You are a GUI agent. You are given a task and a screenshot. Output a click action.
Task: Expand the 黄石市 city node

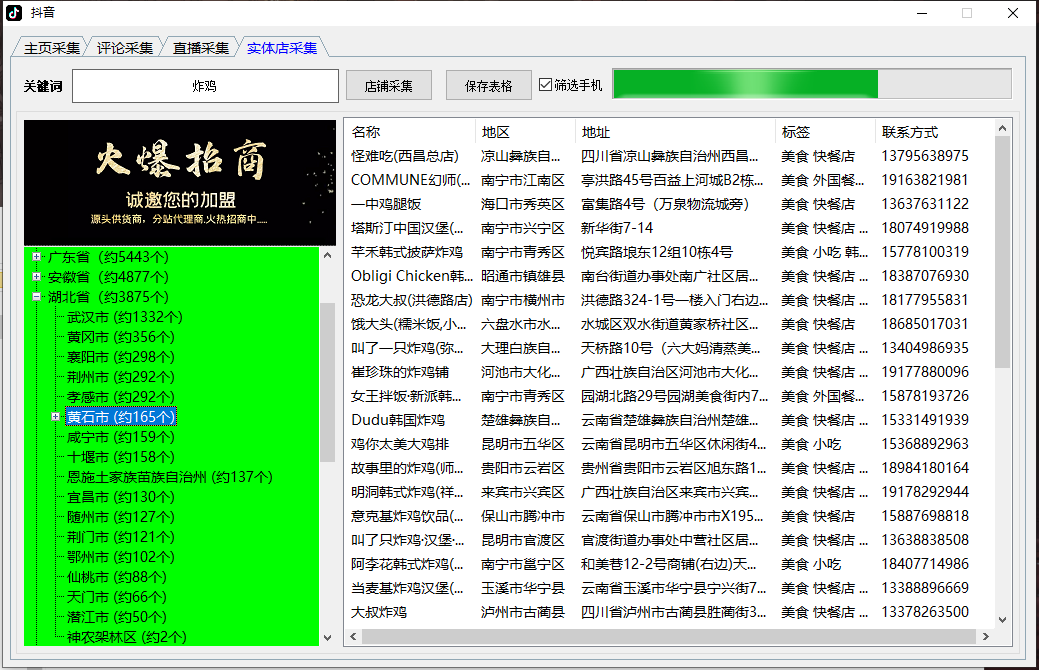click(57, 417)
